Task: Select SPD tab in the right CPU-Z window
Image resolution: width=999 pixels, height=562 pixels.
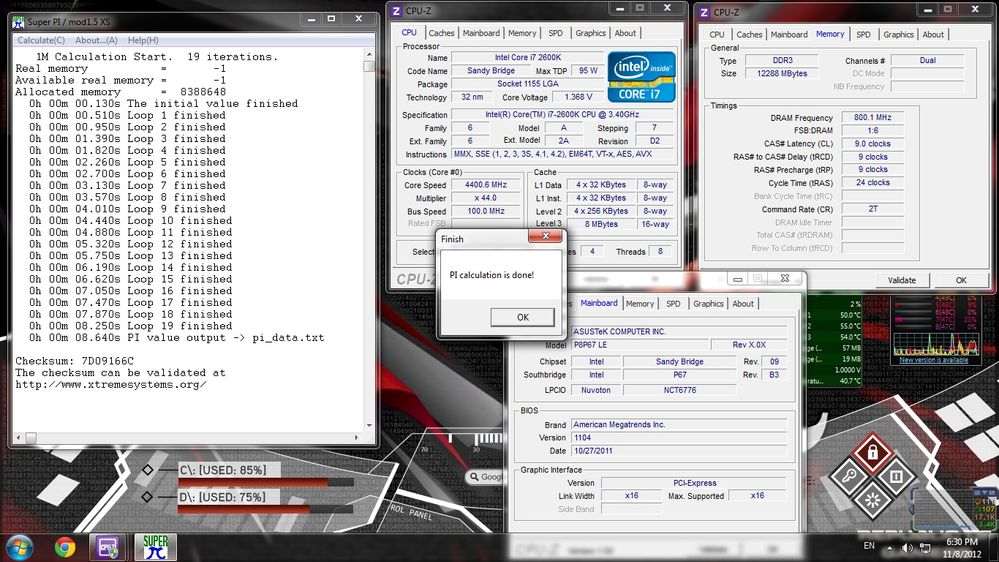Action: click(863, 34)
